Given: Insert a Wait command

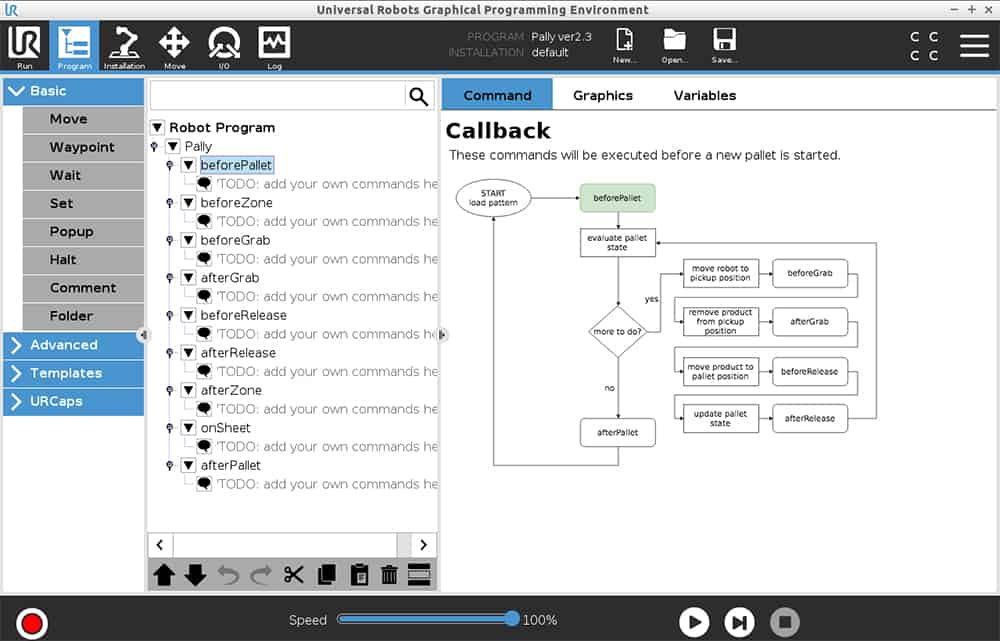Looking at the screenshot, I should 84,175.
